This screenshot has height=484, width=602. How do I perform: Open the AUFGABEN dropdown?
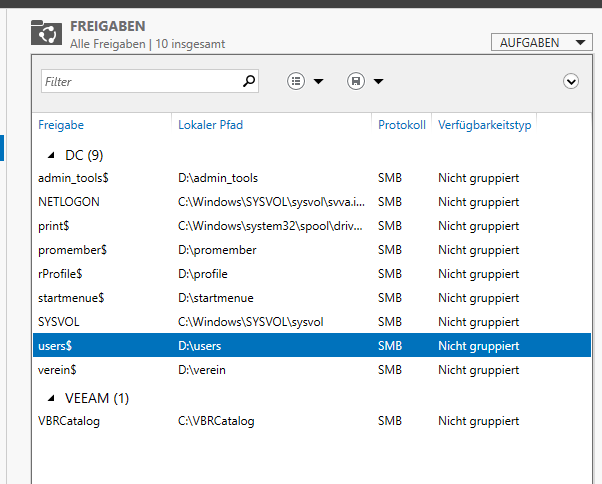click(x=542, y=42)
